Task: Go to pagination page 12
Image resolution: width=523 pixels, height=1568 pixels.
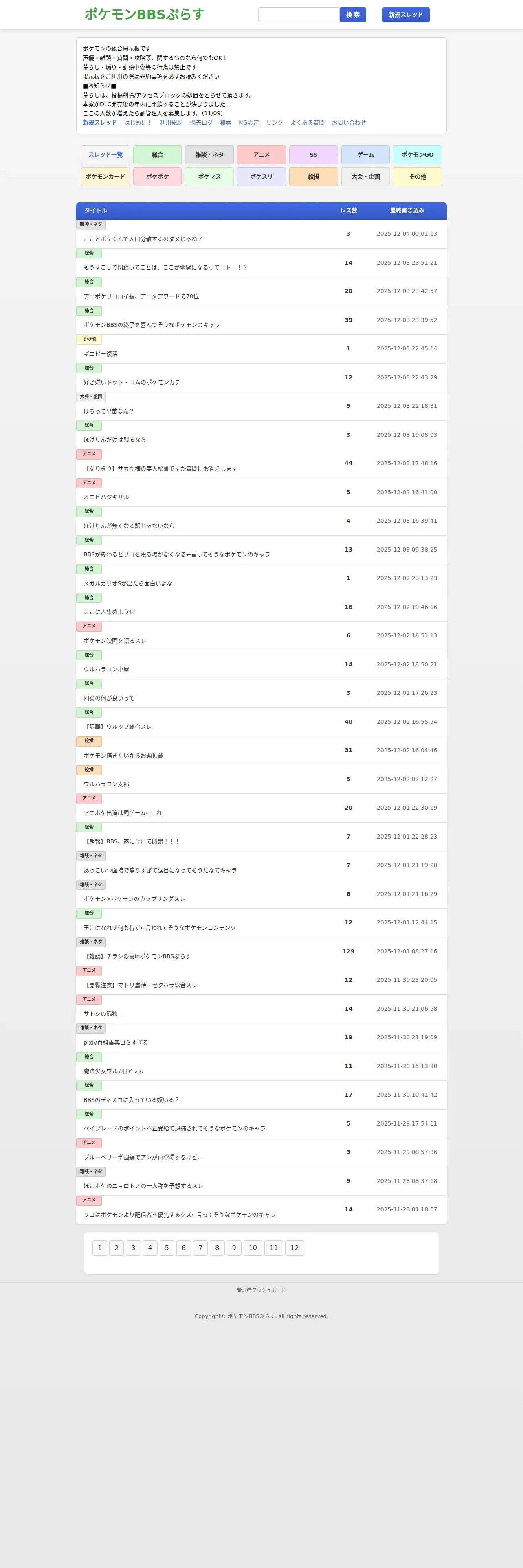Action: (294, 1248)
